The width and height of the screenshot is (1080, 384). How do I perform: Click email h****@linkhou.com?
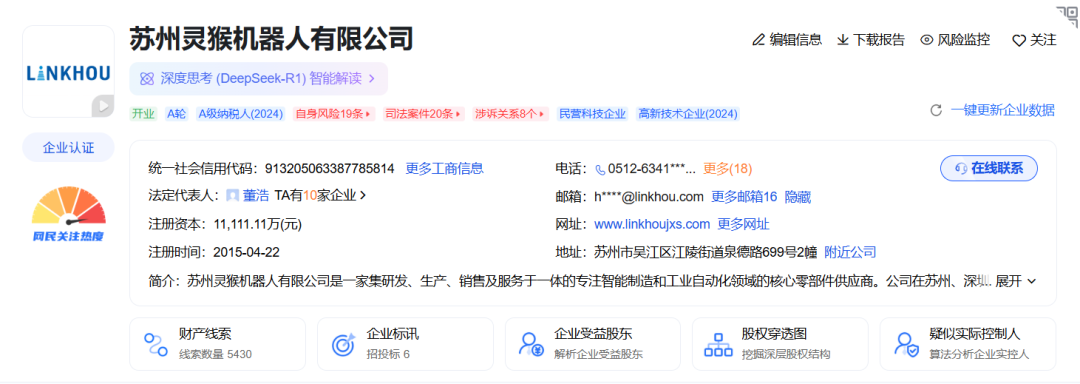click(x=649, y=197)
